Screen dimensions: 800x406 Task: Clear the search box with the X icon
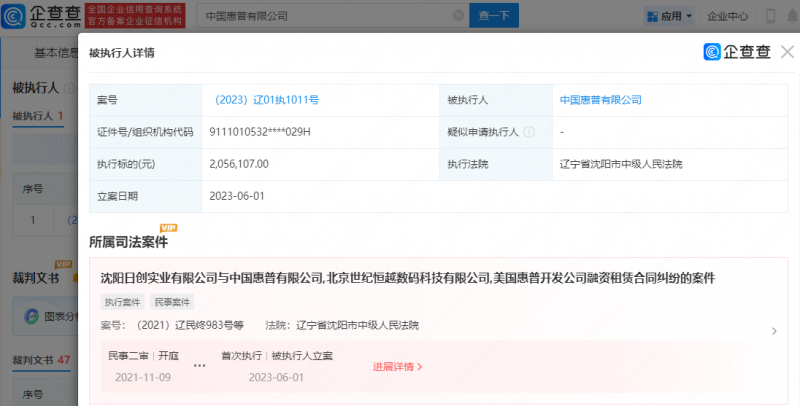[x=458, y=16]
